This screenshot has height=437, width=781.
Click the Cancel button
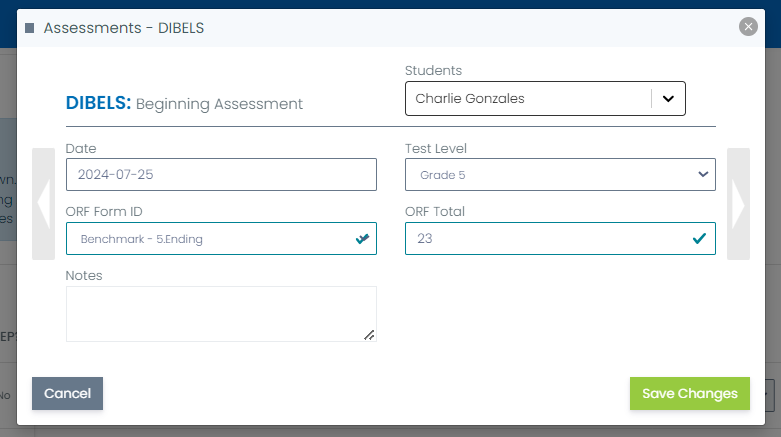67,394
